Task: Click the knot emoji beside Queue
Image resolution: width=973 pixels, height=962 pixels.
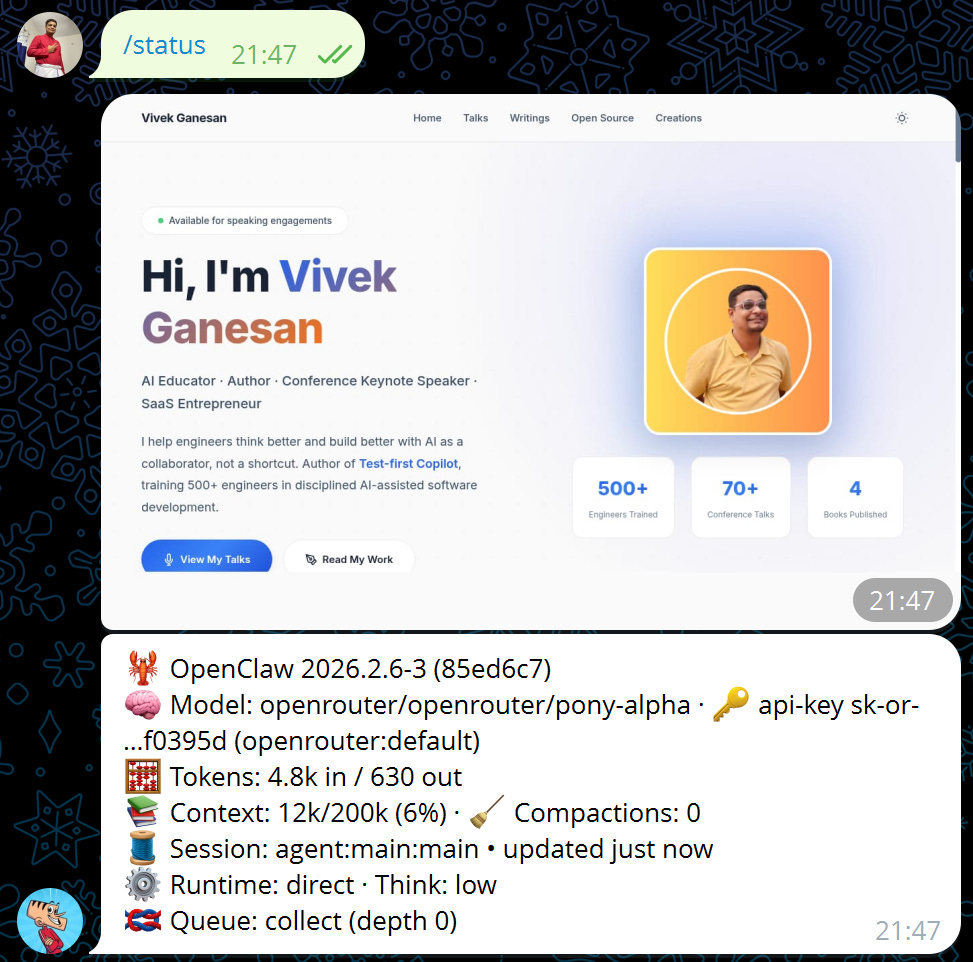Action: coord(143,920)
